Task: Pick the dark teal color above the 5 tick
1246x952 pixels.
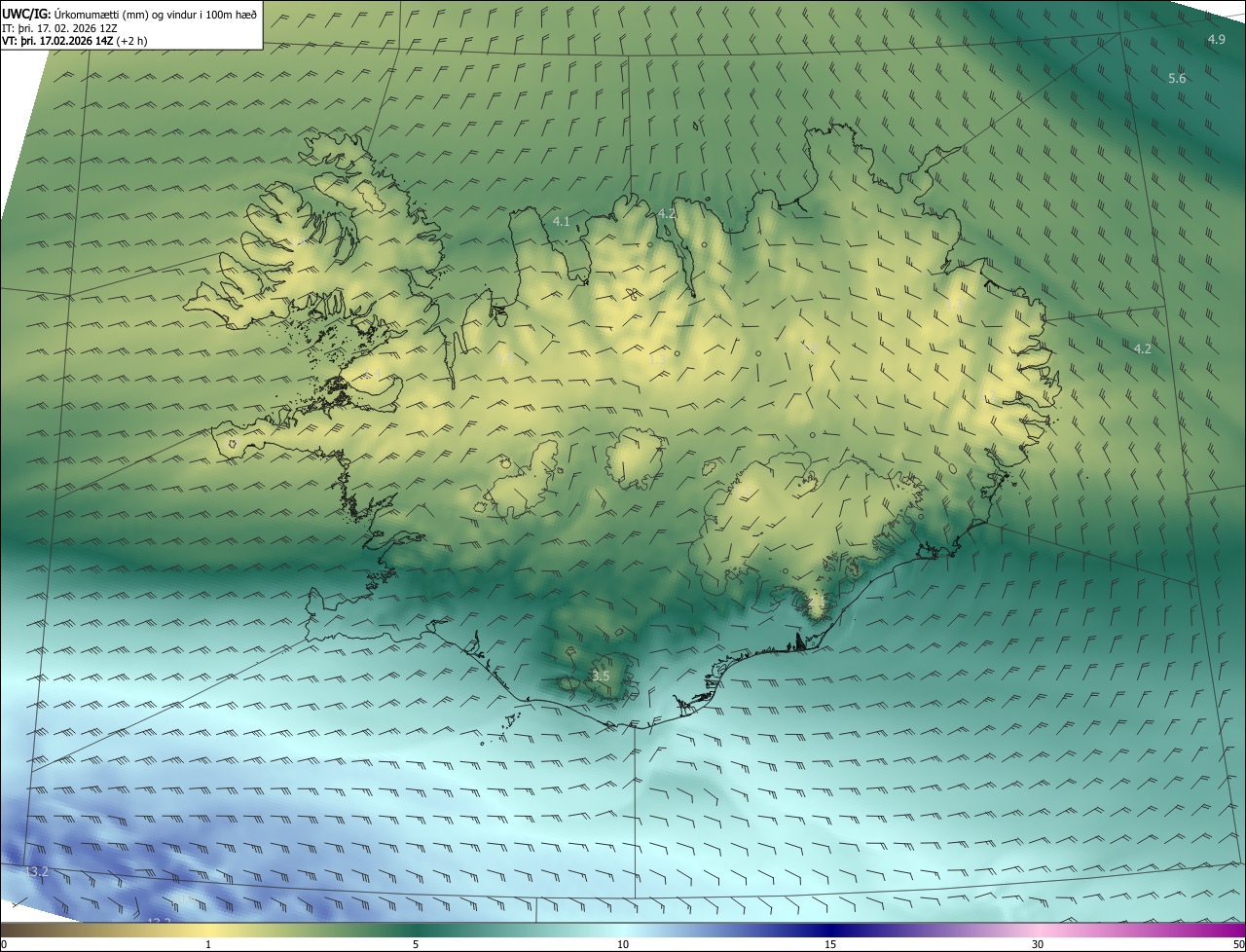Action: pyautogui.click(x=416, y=930)
